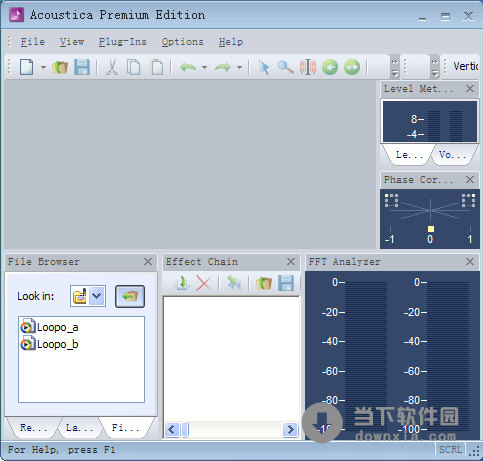Click the Paste clipboard icon
The width and height of the screenshot is (483, 461).
pyautogui.click(x=157, y=67)
